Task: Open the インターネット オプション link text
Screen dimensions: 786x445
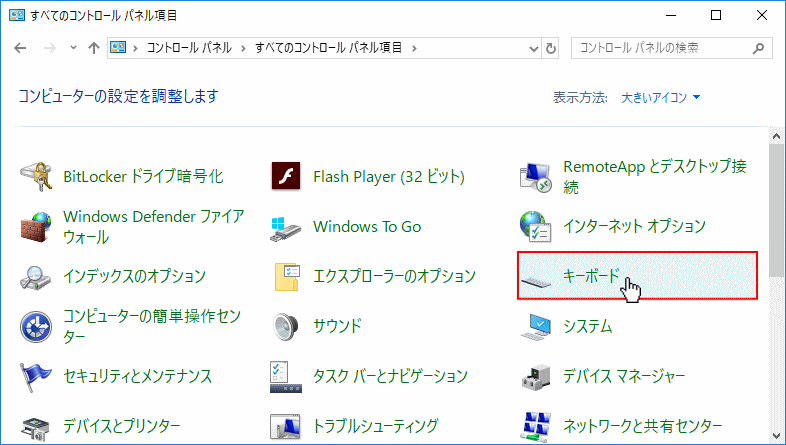Action: tap(634, 226)
